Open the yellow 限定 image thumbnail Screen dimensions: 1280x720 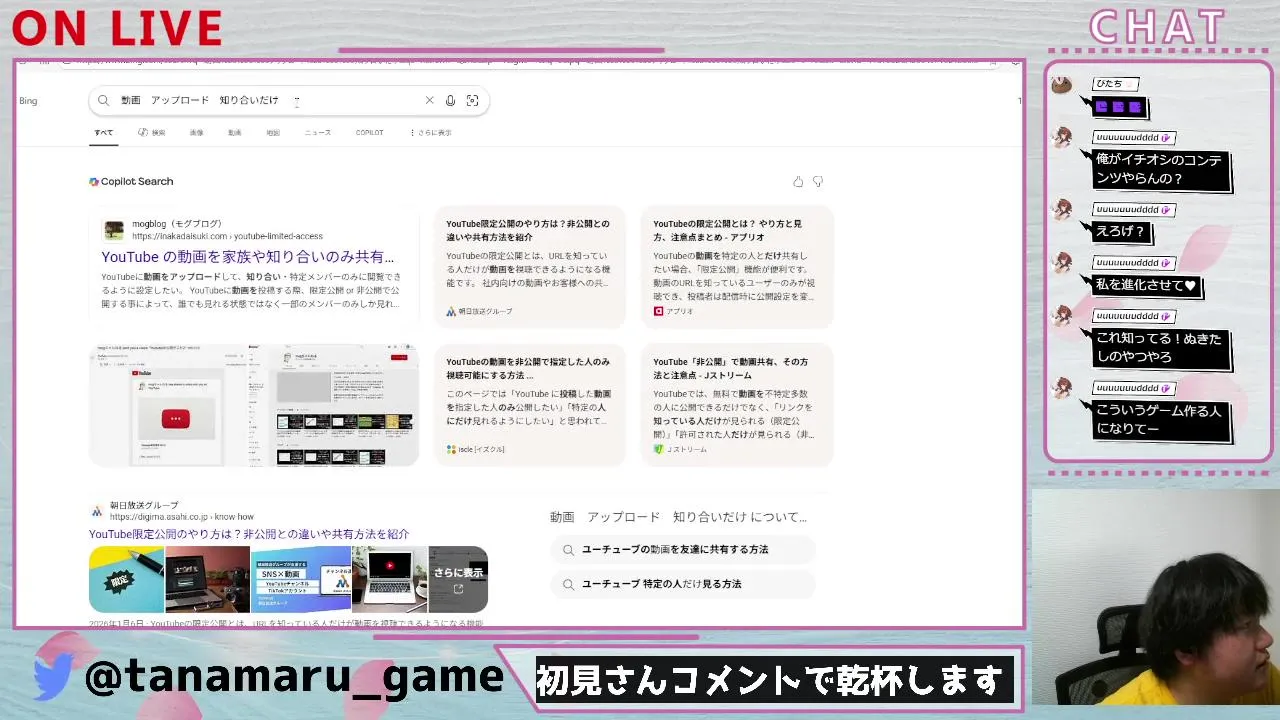point(126,579)
